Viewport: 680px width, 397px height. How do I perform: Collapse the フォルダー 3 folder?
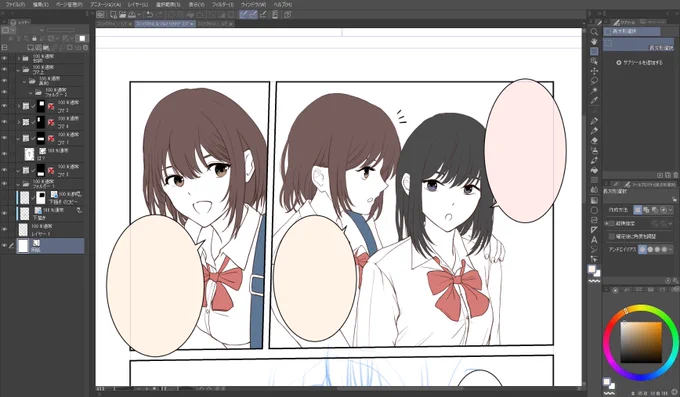(x=31, y=92)
